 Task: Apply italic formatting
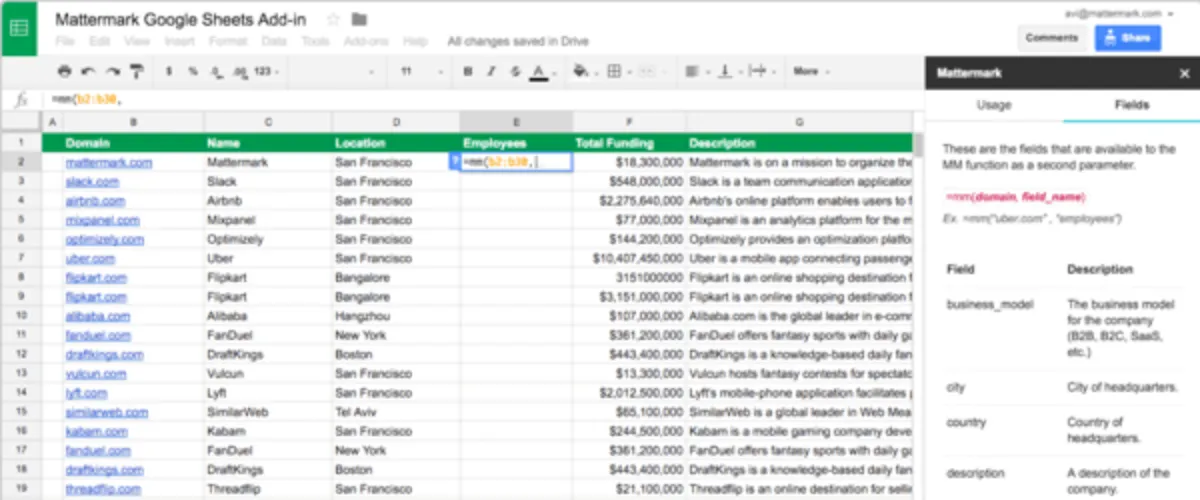[491, 71]
